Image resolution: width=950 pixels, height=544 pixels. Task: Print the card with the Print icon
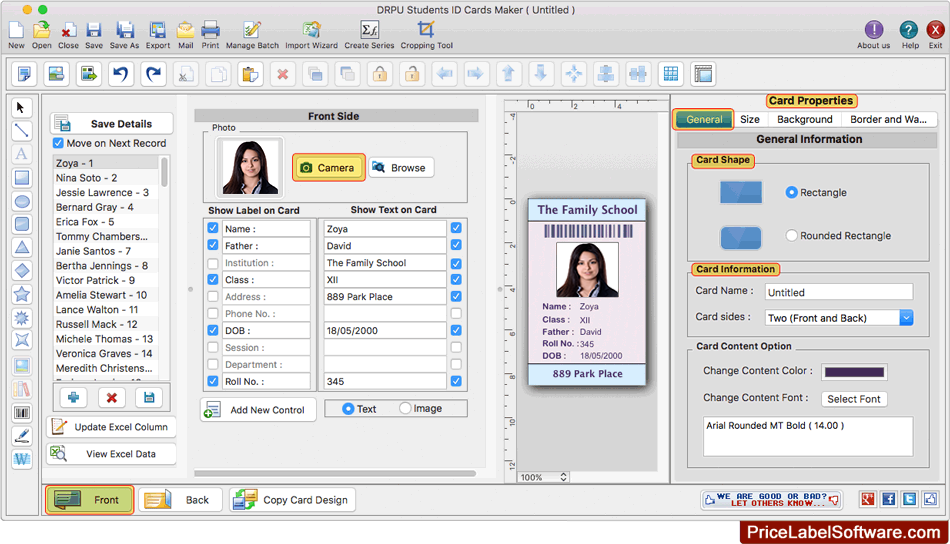click(210, 35)
